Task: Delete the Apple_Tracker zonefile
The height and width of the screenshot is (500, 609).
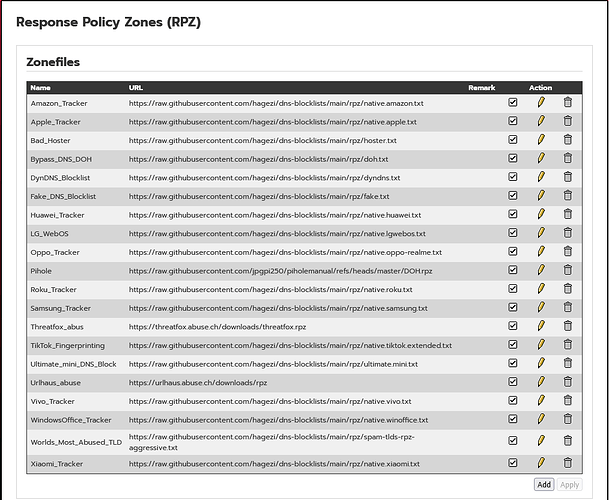Action: point(567,121)
